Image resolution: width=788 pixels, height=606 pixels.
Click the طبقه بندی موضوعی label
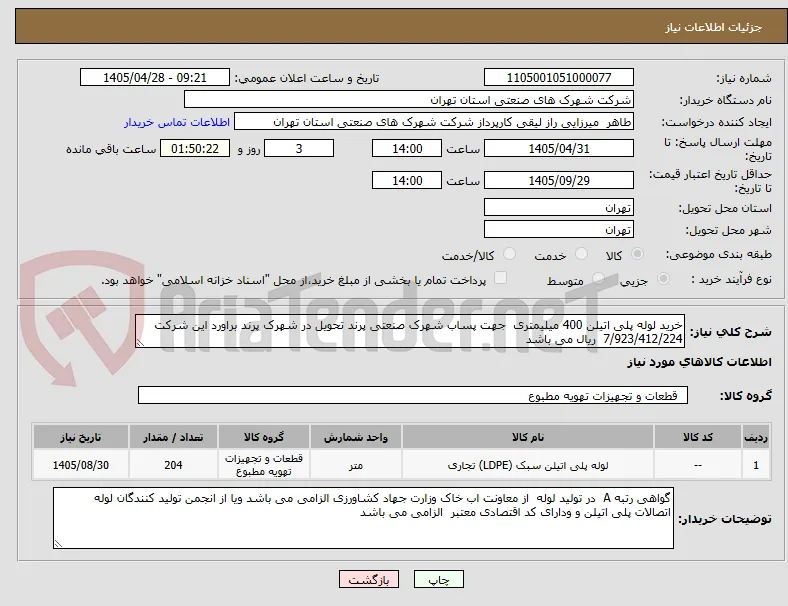[x=719, y=254]
